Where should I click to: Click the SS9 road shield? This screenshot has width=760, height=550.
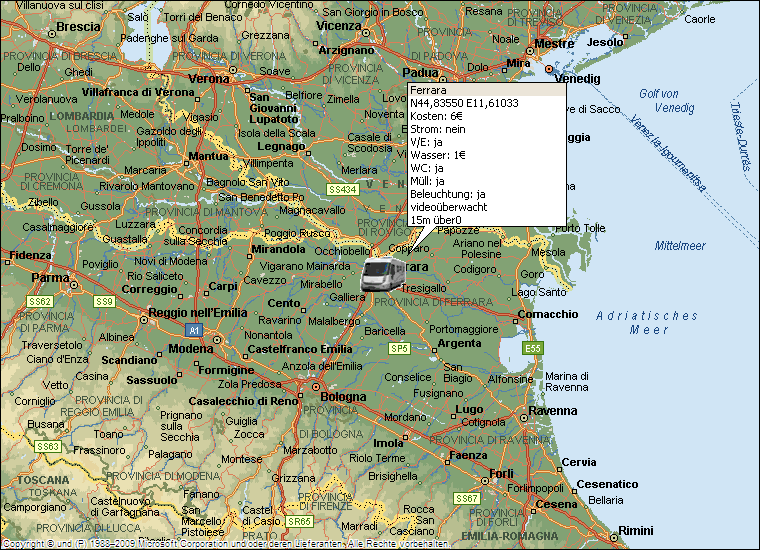[x=104, y=301]
